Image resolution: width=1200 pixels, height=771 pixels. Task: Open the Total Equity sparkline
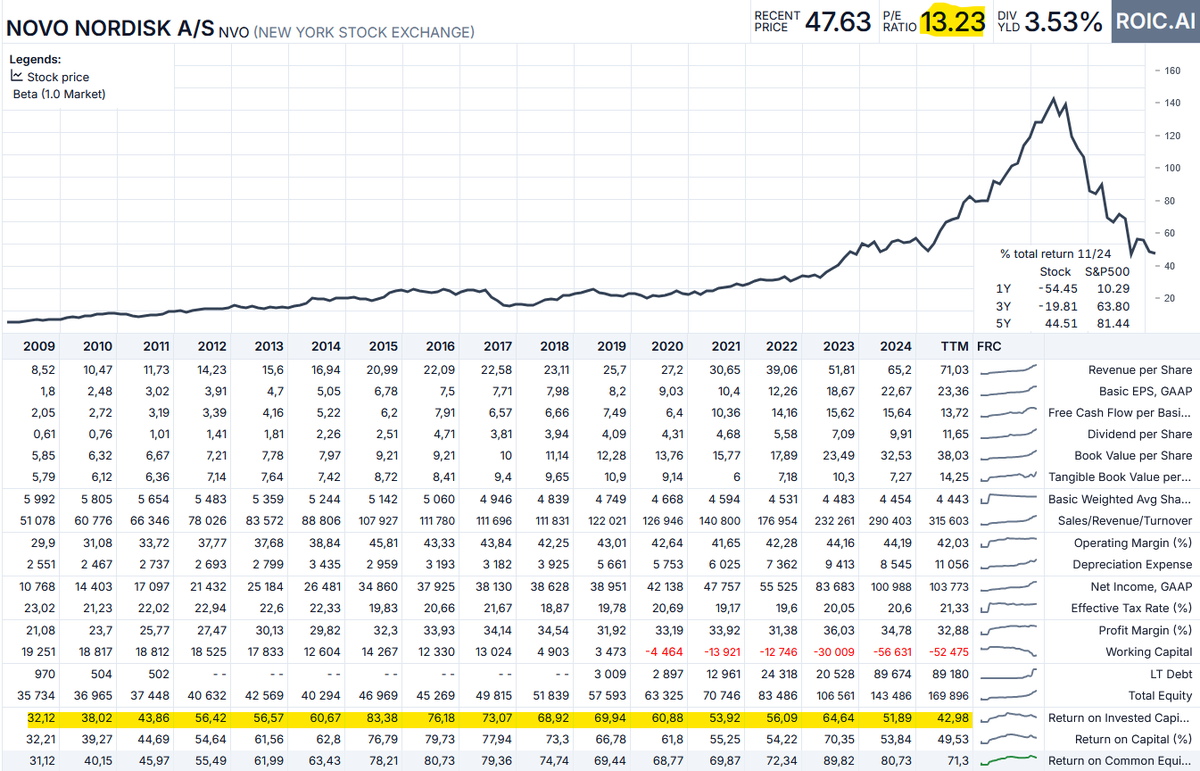[x=1009, y=696]
